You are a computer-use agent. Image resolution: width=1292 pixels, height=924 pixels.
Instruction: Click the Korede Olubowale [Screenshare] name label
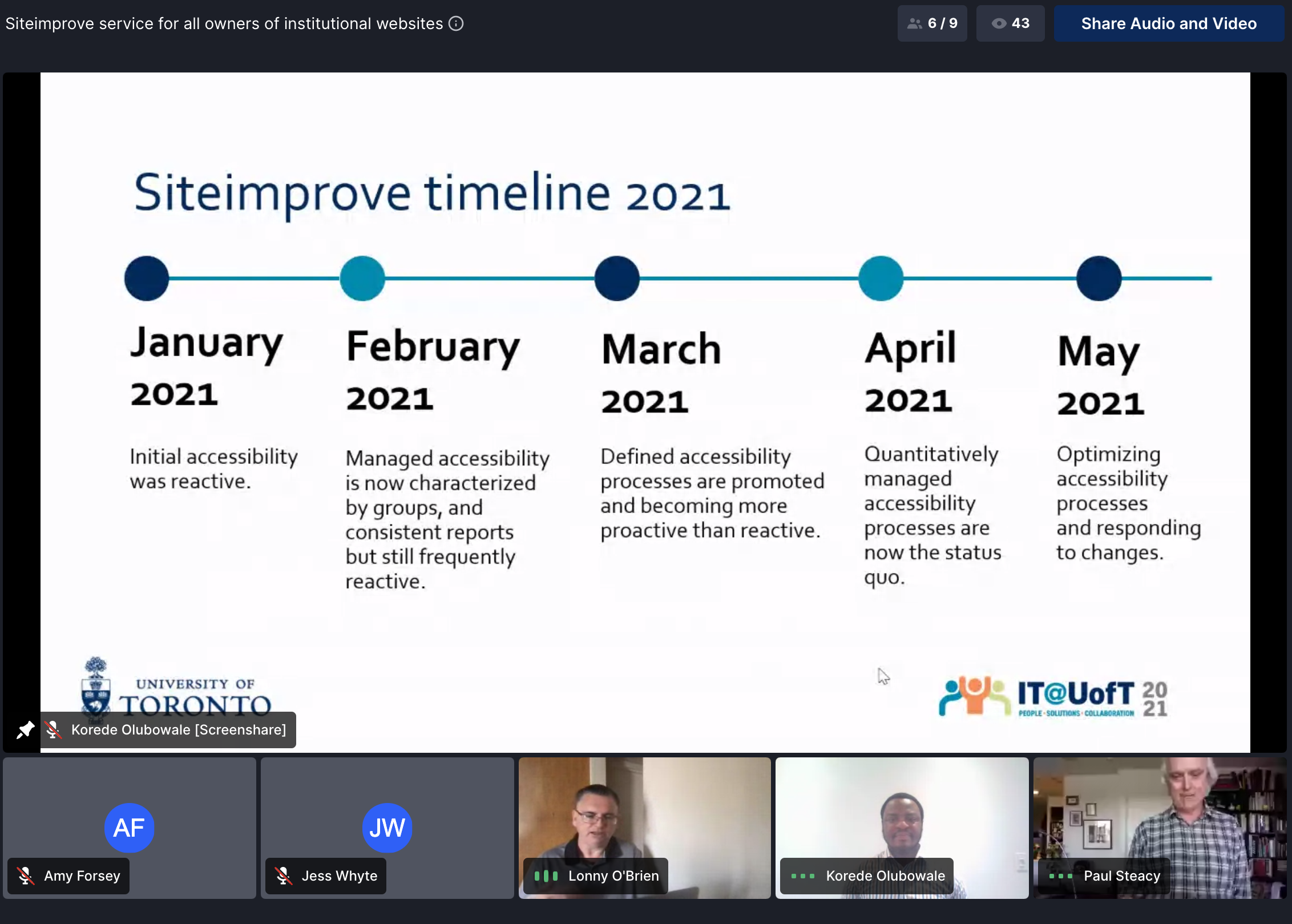tap(179, 729)
